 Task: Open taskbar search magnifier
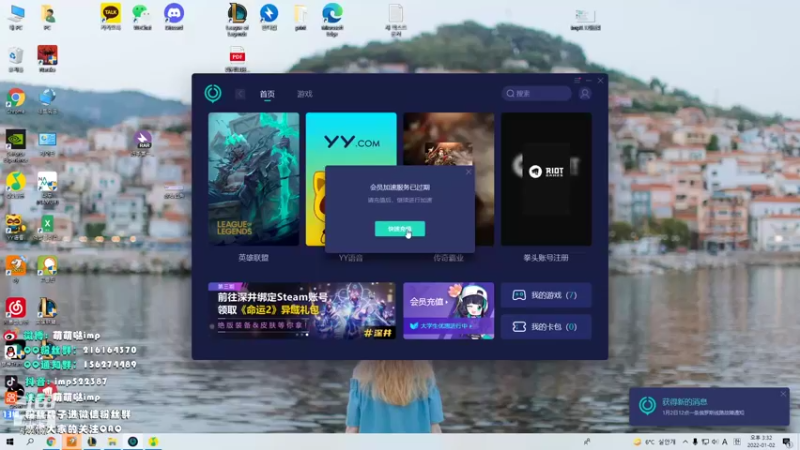pos(30,442)
